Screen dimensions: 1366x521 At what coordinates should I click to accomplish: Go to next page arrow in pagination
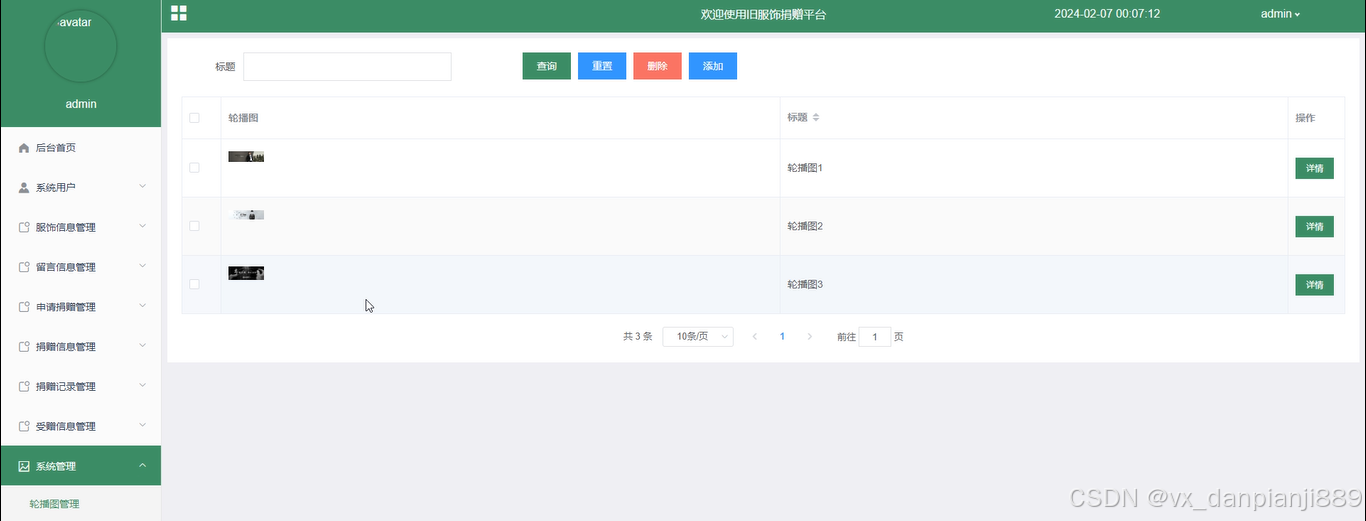tap(810, 337)
